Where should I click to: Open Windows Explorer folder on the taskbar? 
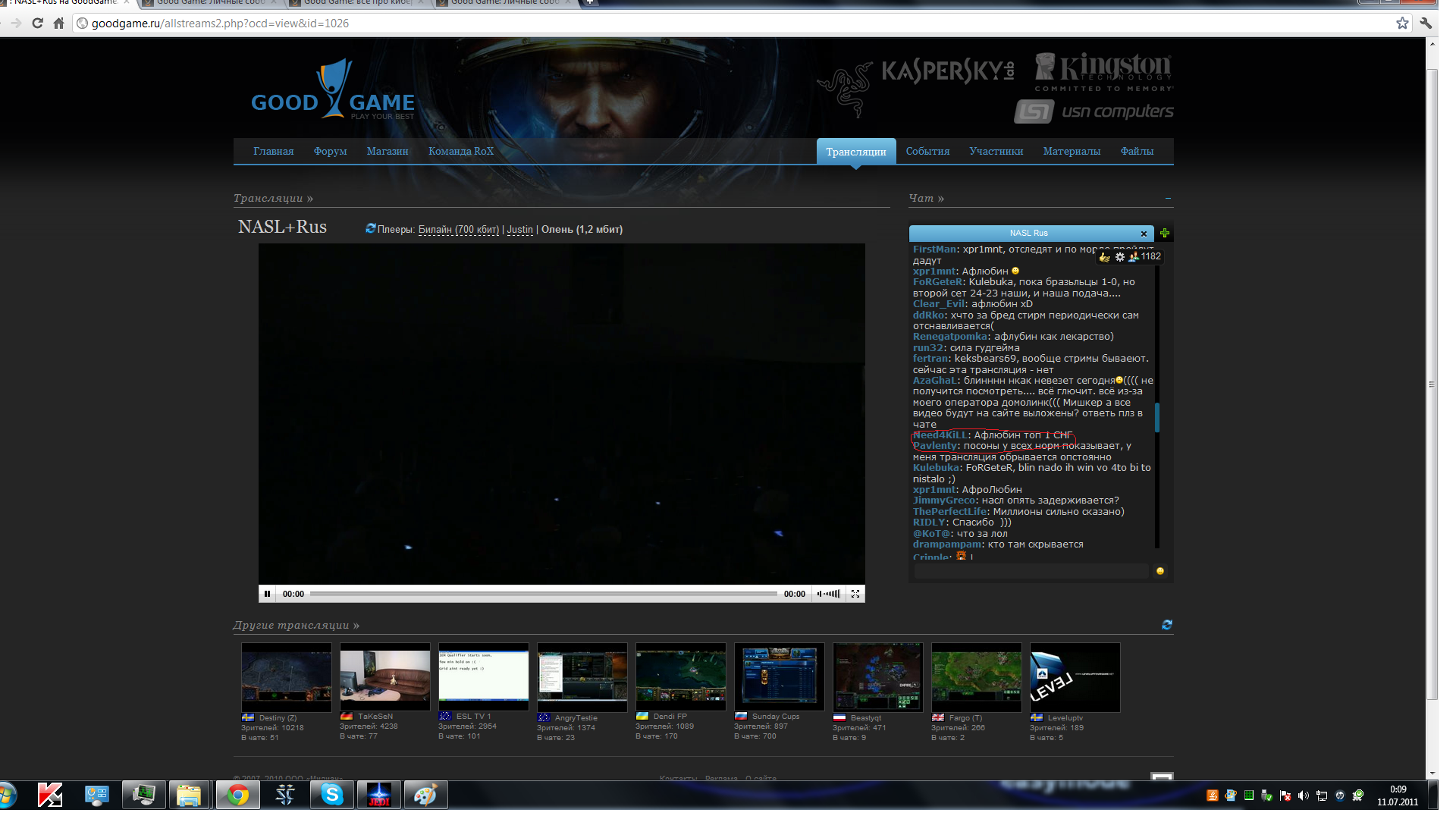(190, 795)
